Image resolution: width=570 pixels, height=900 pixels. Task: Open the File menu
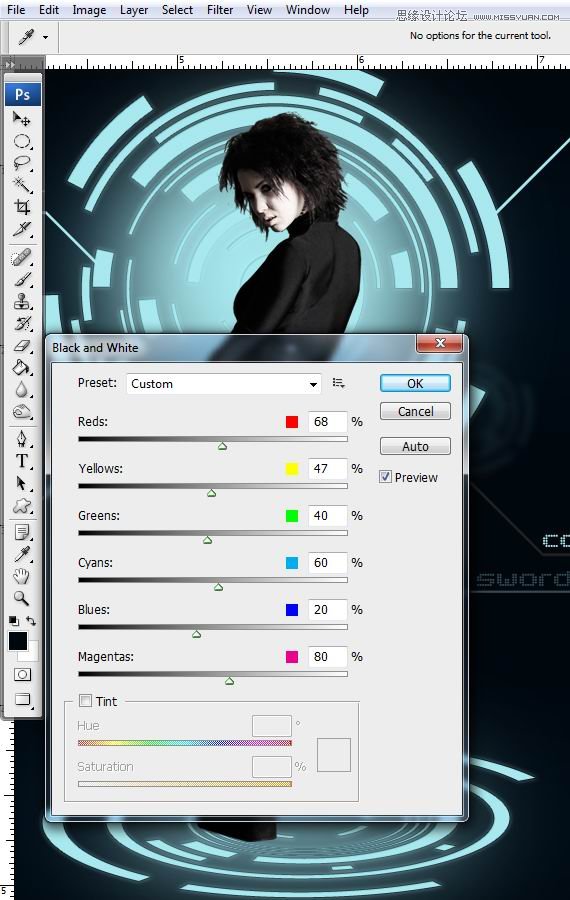[16, 10]
